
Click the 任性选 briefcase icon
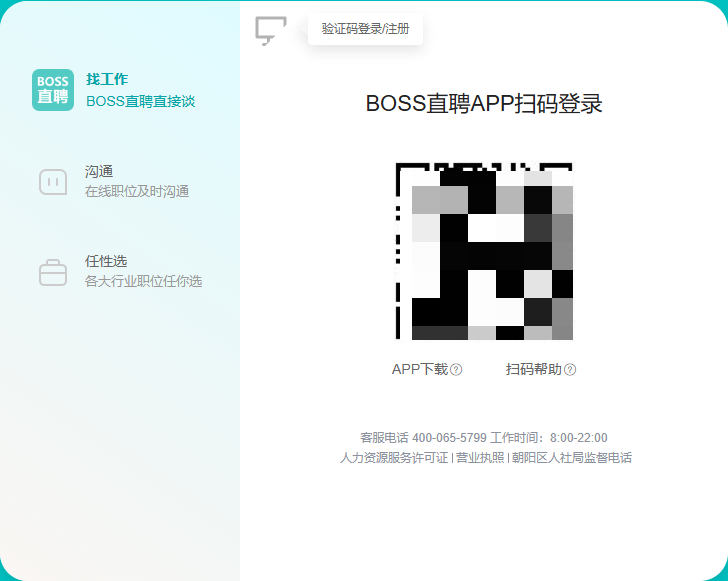pos(53,272)
